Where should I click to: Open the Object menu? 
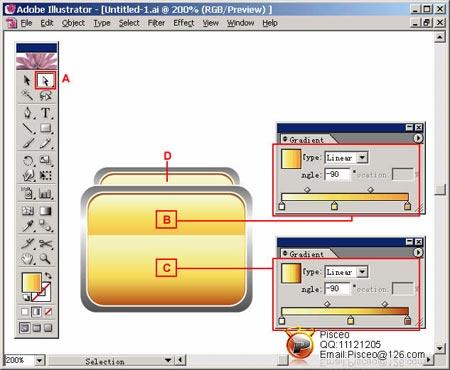[x=73, y=23]
